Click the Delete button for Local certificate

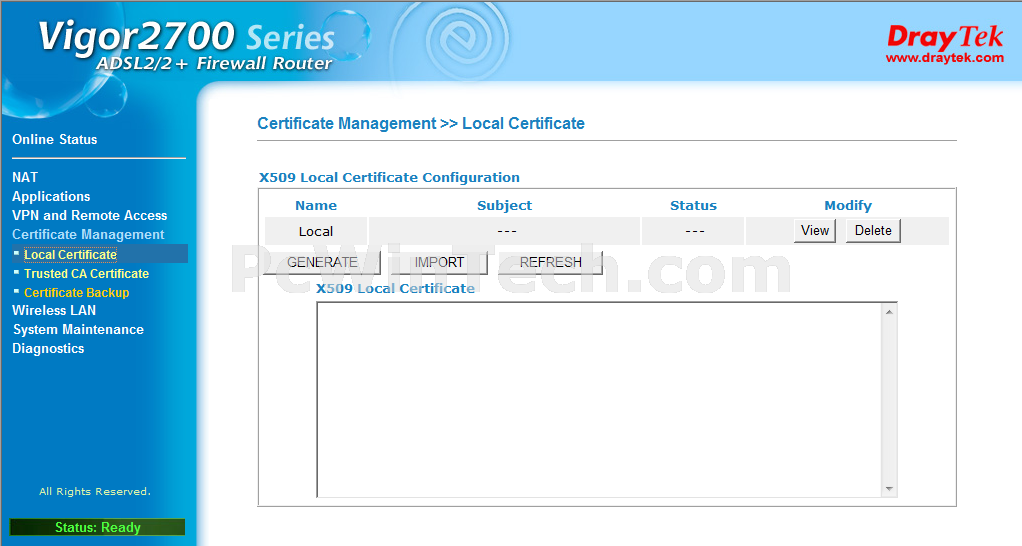pos(873,231)
